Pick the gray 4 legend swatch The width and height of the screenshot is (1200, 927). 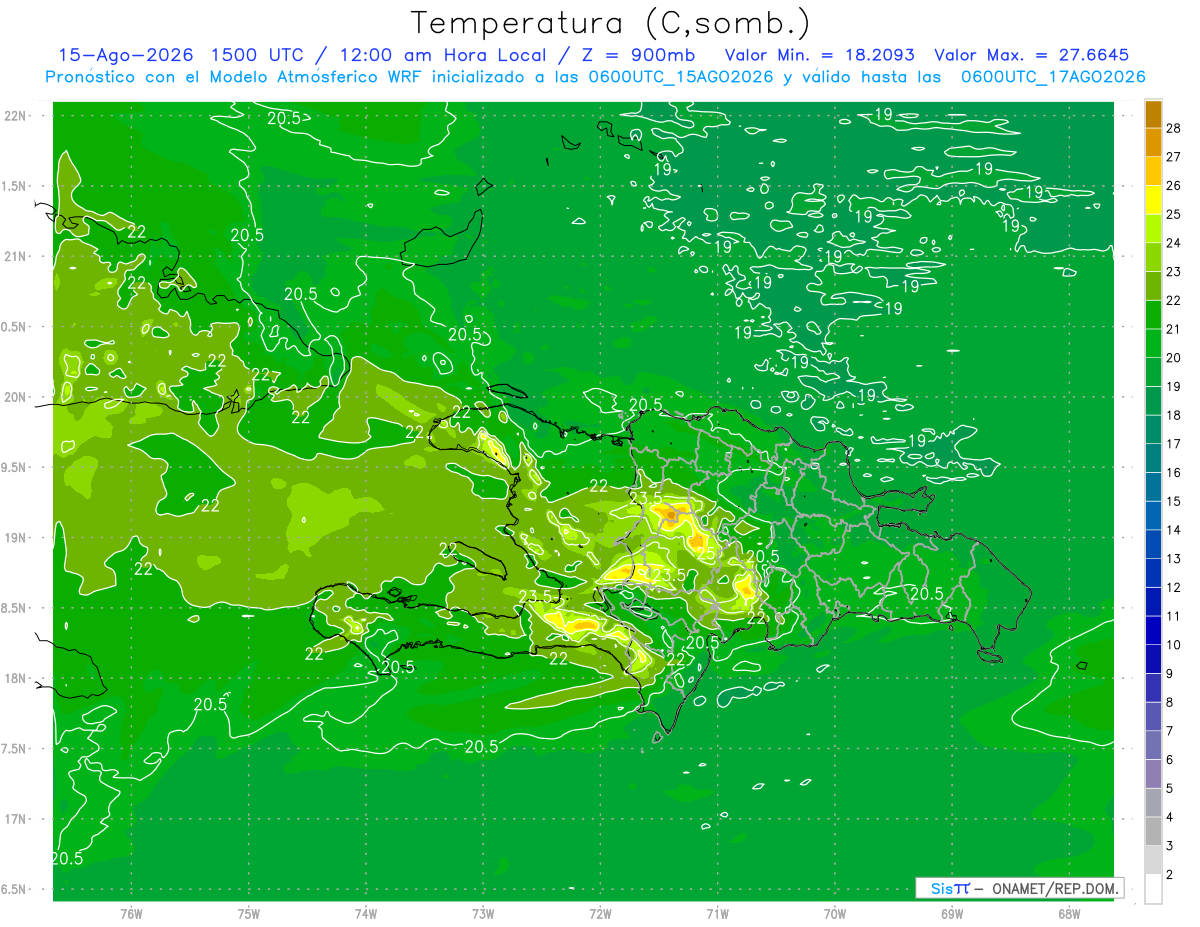1153,803
